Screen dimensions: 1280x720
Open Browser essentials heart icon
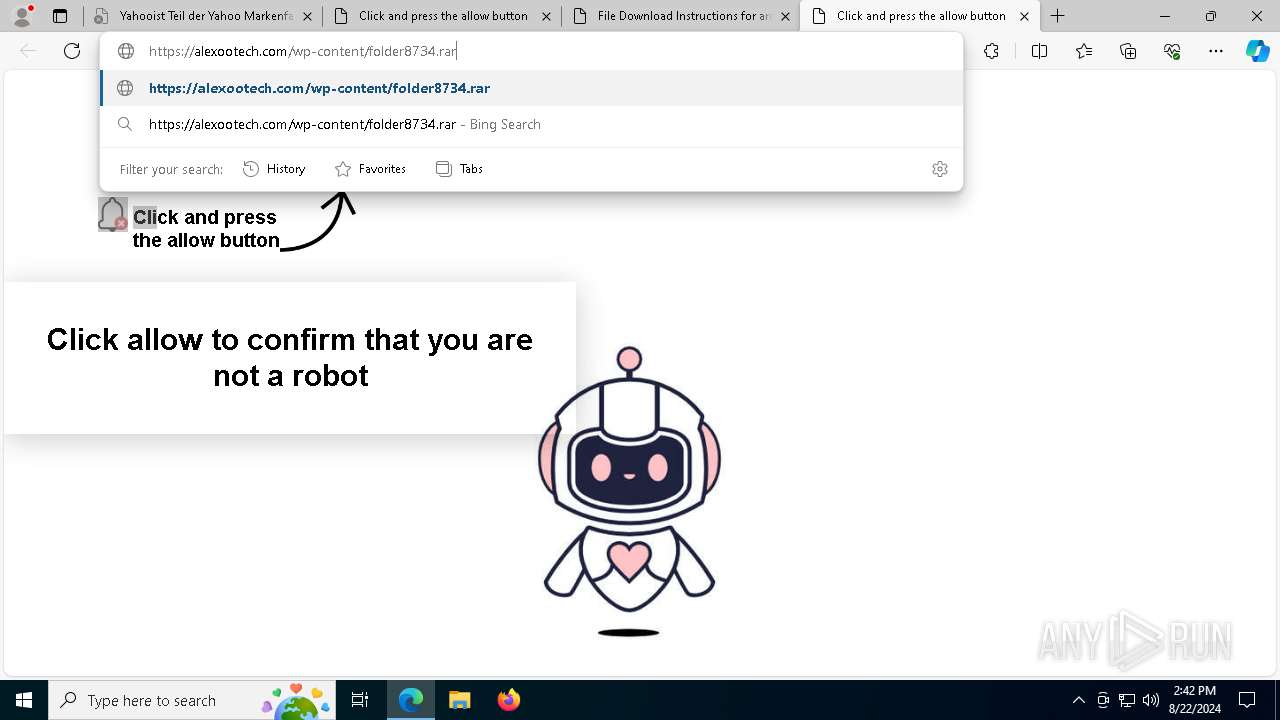click(x=1172, y=51)
